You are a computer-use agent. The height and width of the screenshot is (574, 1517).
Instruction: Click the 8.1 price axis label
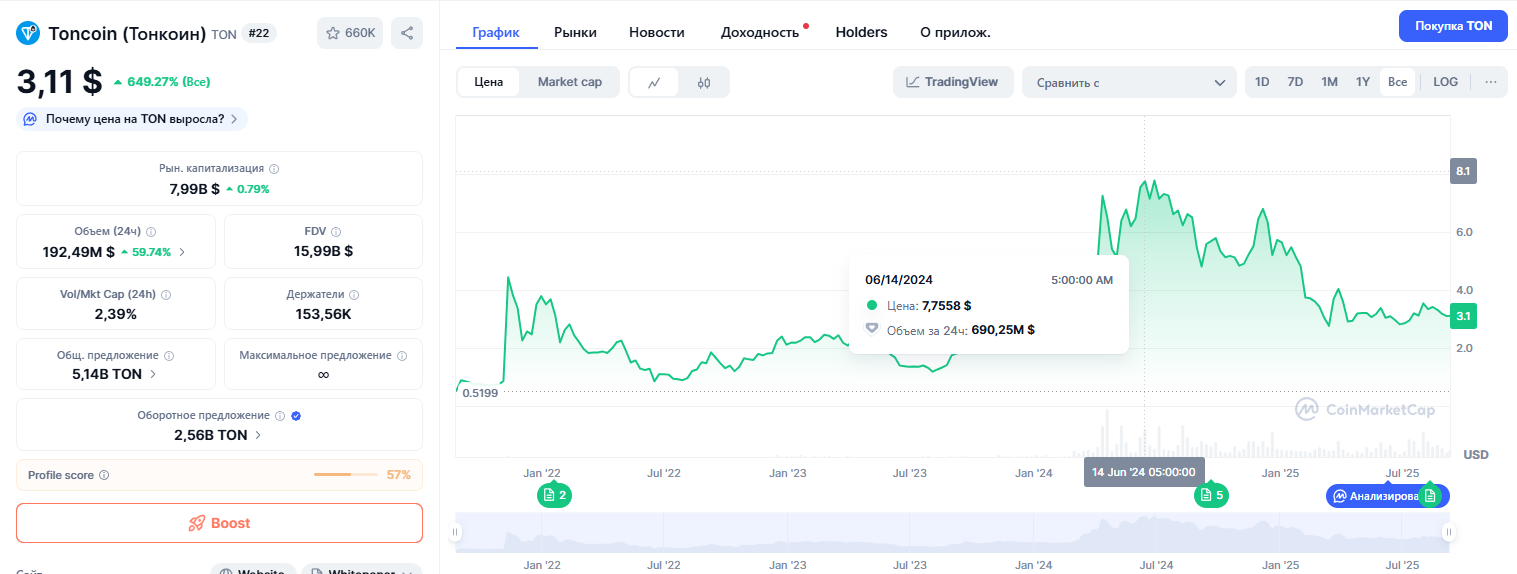(x=1463, y=171)
